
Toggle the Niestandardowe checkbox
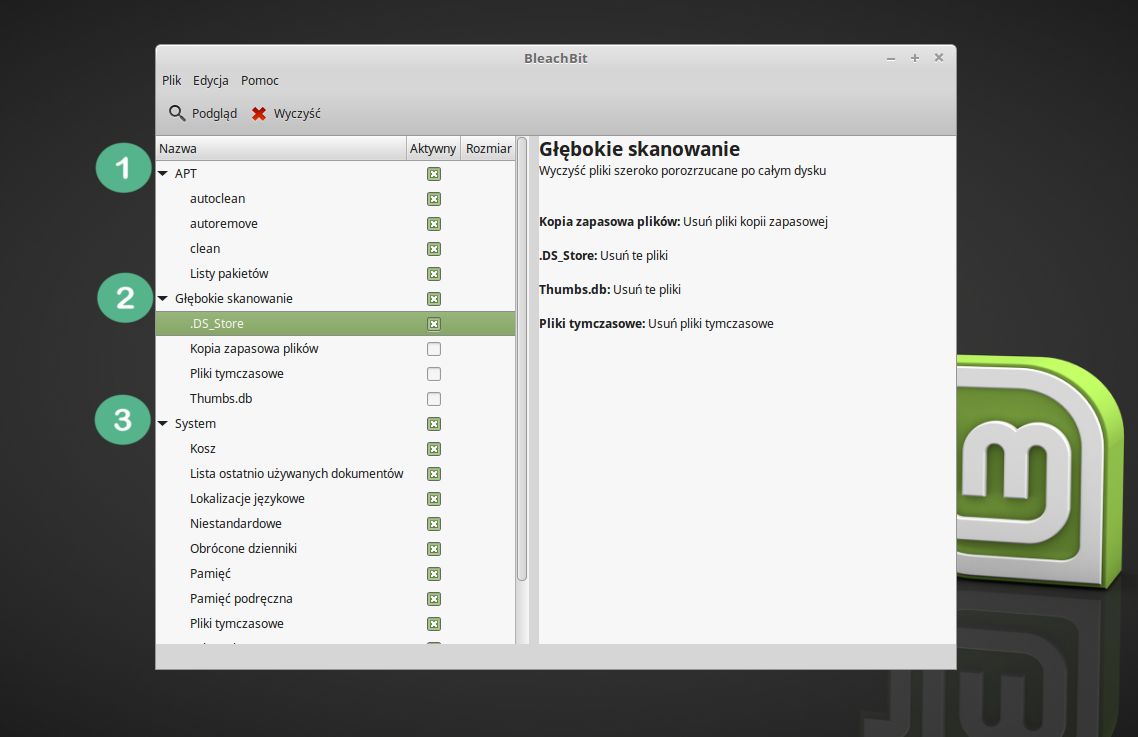(434, 524)
